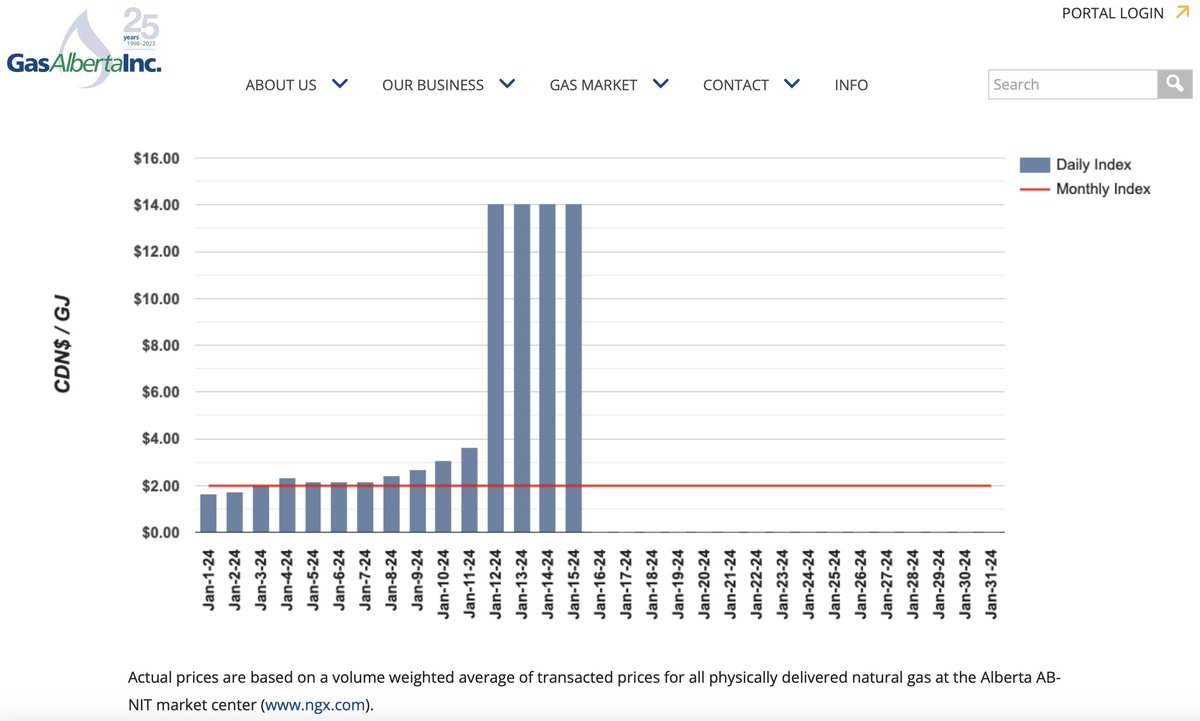Viewport: 1200px width, 721px height.
Task: Open the GAS MARKET menu
Action: point(593,85)
